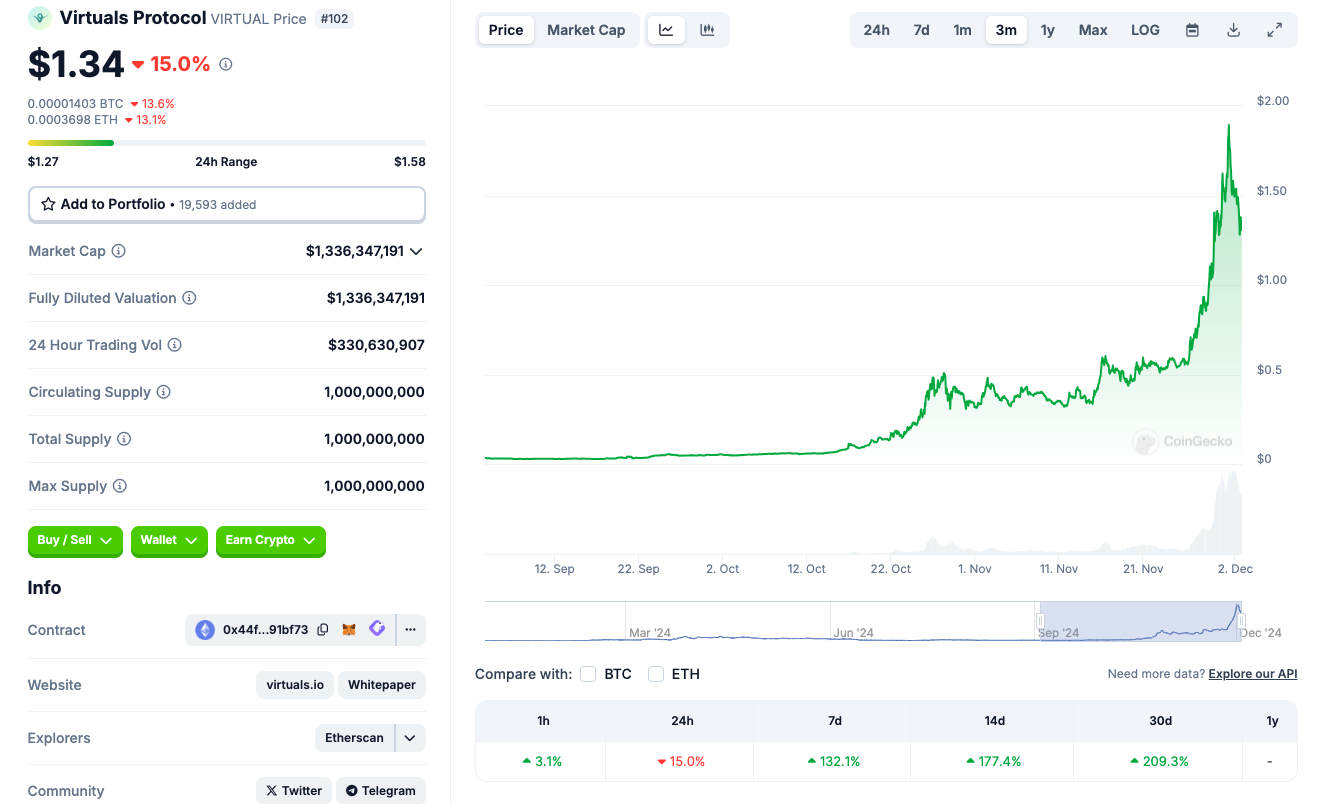Click Explore our API link
This screenshot has height=804, width=1329.
pyautogui.click(x=1253, y=674)
